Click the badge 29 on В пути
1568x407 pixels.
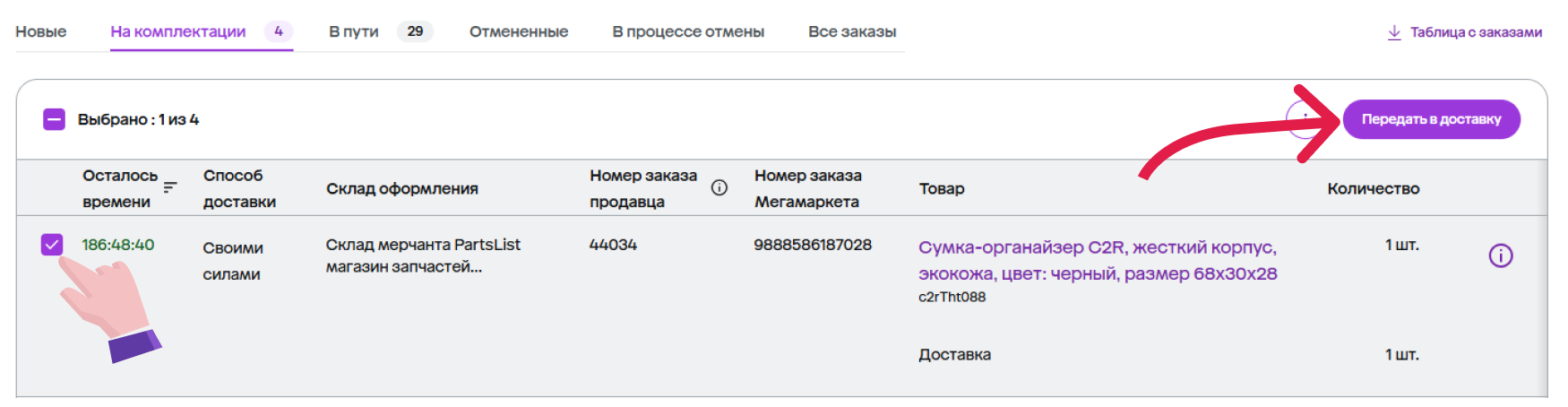(415, 31)
